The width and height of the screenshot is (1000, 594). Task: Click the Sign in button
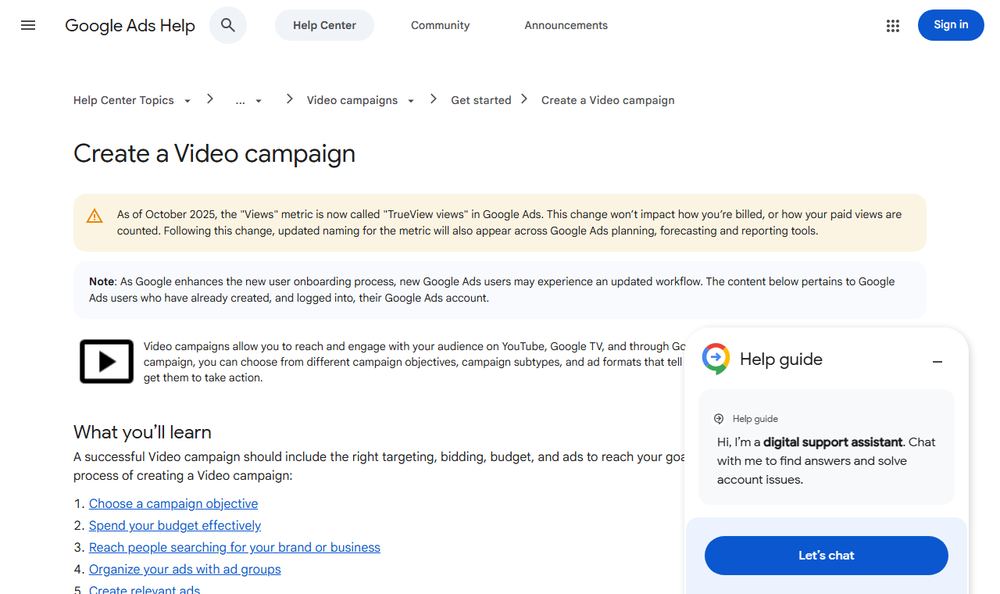[x=950, y=25]
